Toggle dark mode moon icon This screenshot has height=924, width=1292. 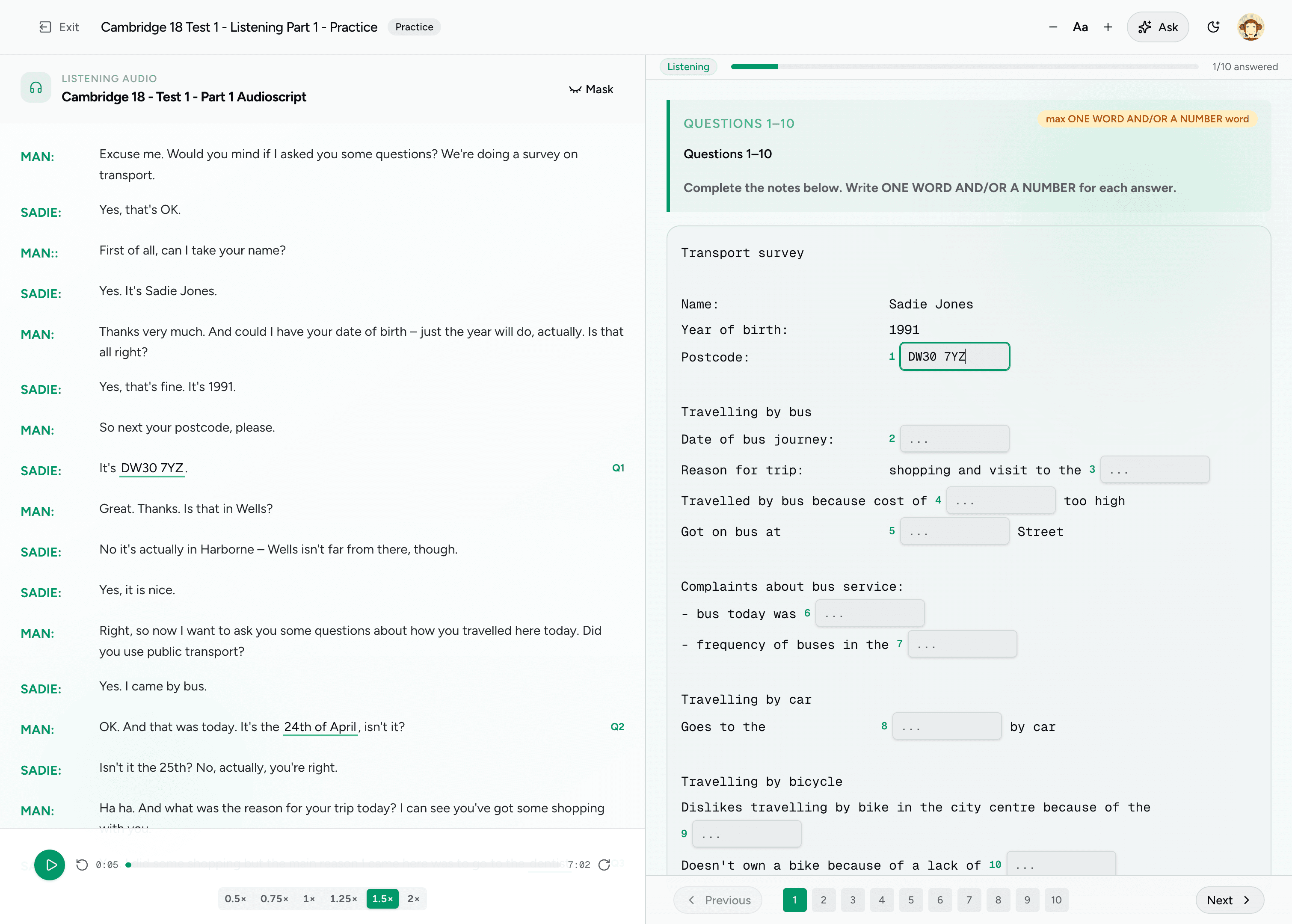point(1213,27)
